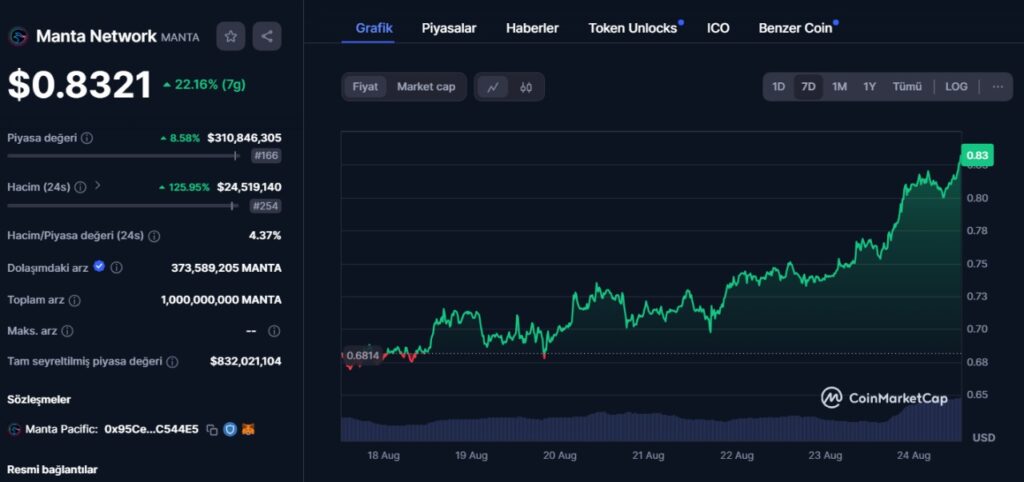Click volume rank #254 badge
The width and height of the screenshot is (1024, 482).
click(266, 206)
